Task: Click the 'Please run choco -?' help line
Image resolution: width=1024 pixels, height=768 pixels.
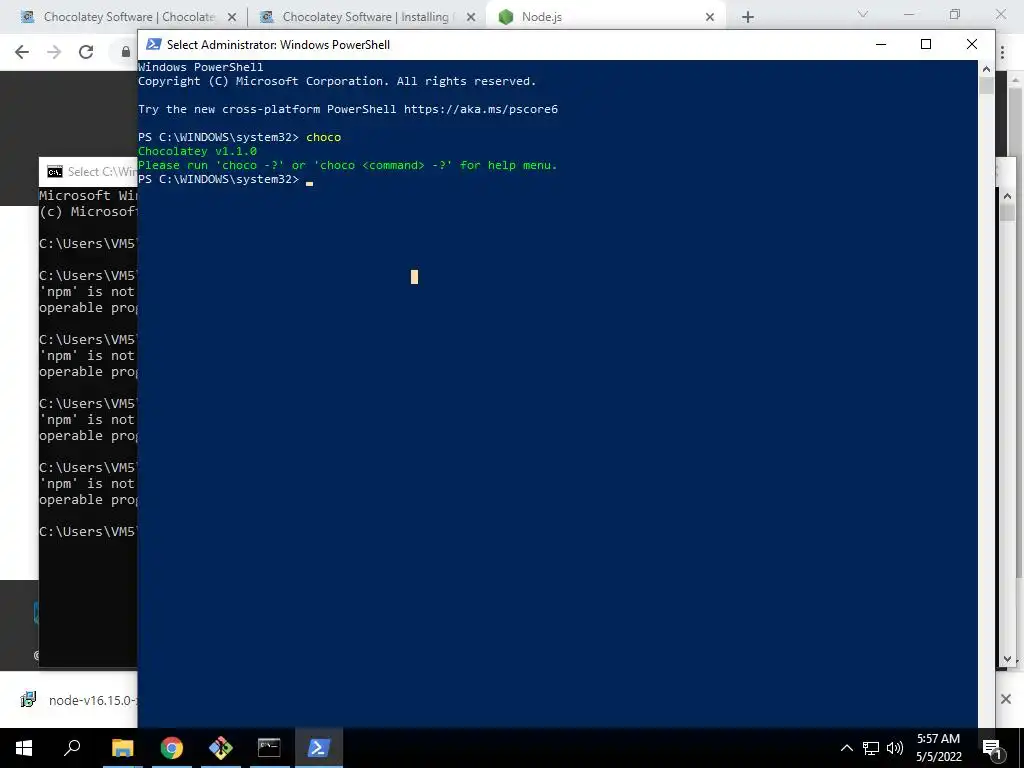Action: coord(347,165)
